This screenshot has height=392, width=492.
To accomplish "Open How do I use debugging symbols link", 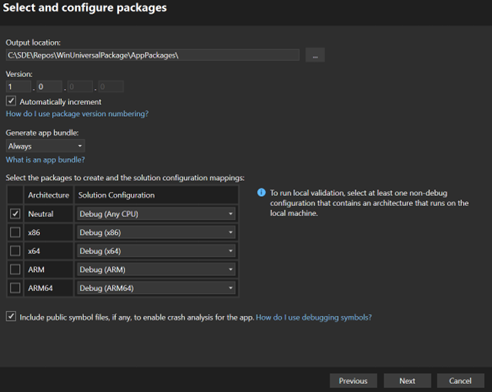I will pos(314,317).
